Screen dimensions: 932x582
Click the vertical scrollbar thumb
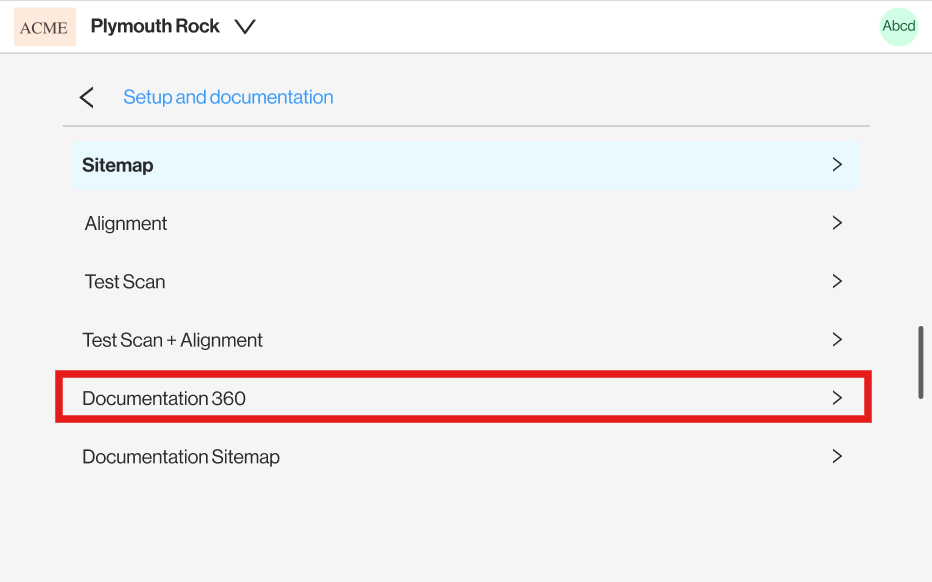[x=921, y=362]
